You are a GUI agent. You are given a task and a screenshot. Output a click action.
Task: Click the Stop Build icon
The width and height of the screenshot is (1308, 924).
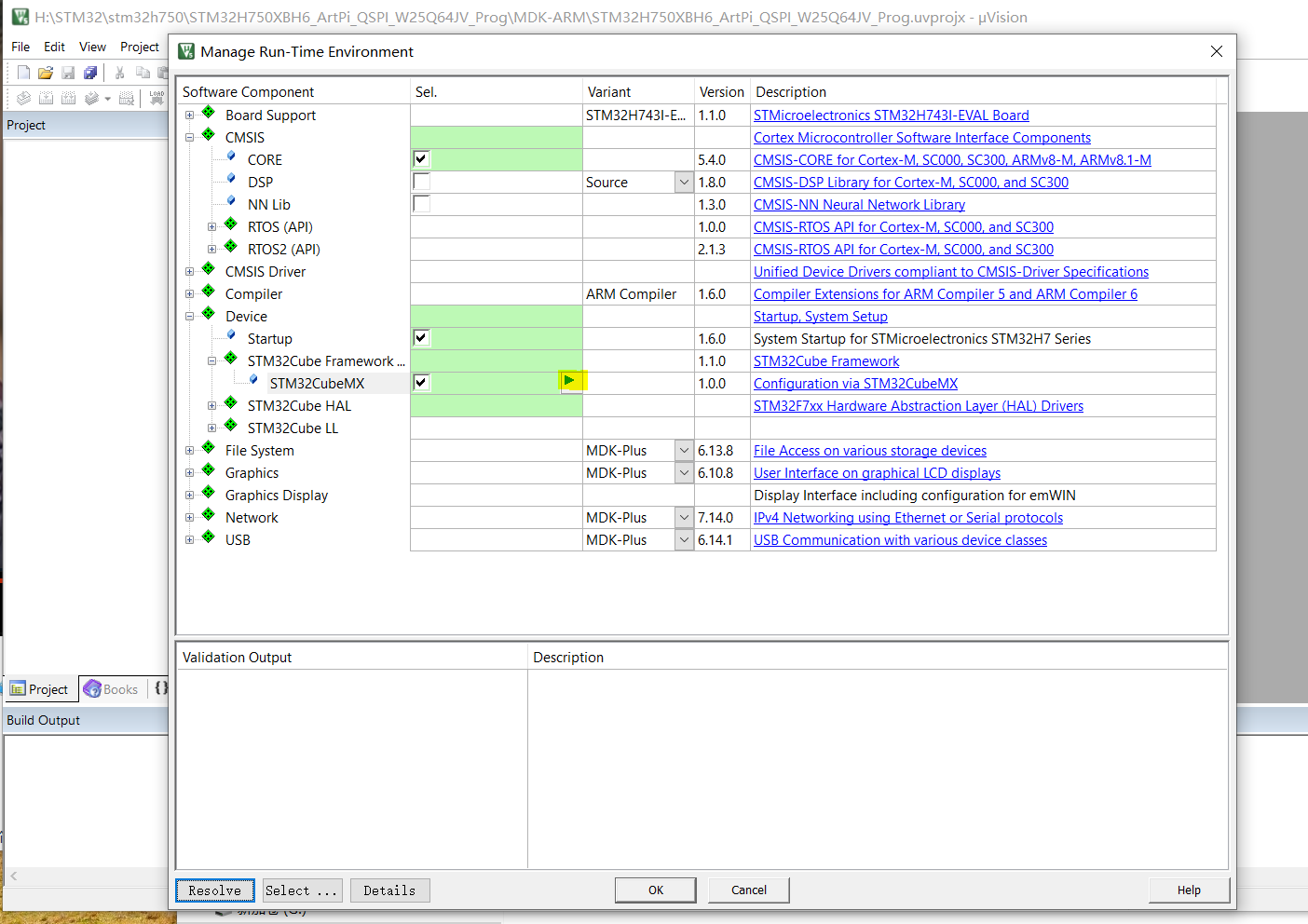128,98
